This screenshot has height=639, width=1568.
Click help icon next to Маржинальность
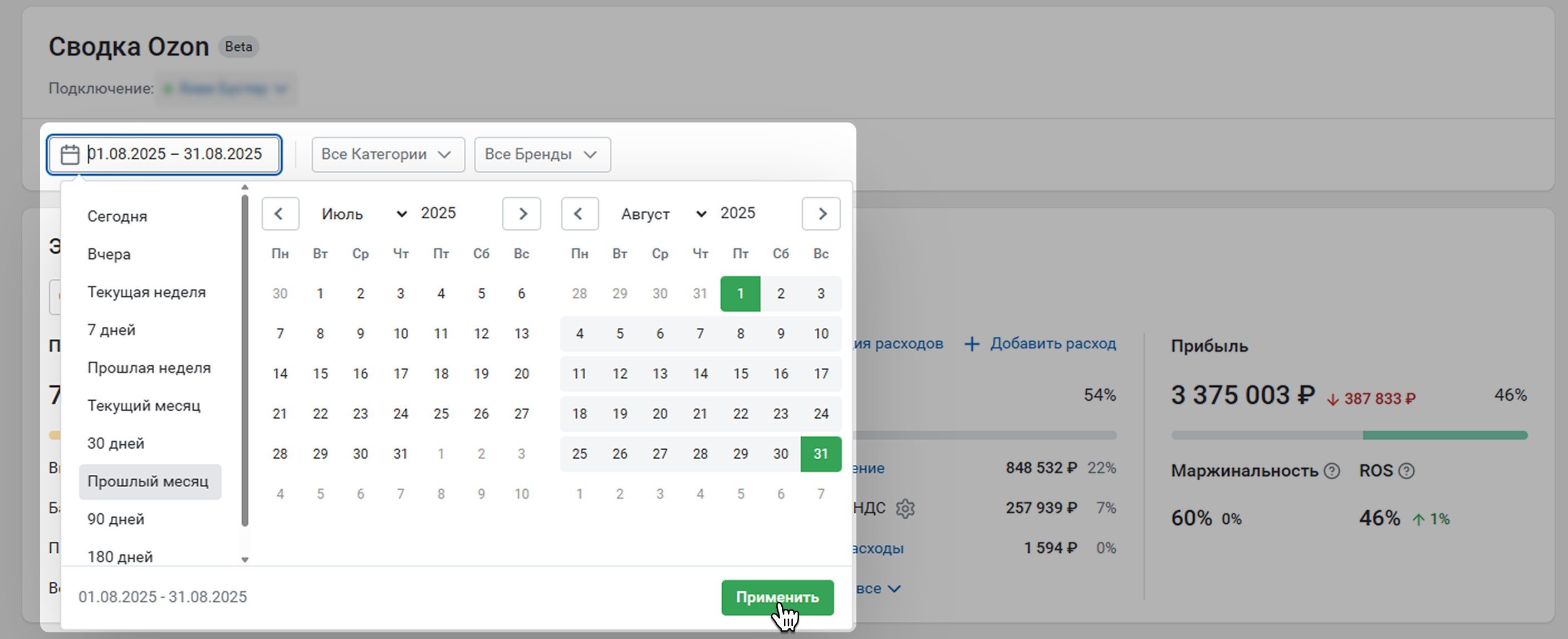click(1332, 471)
